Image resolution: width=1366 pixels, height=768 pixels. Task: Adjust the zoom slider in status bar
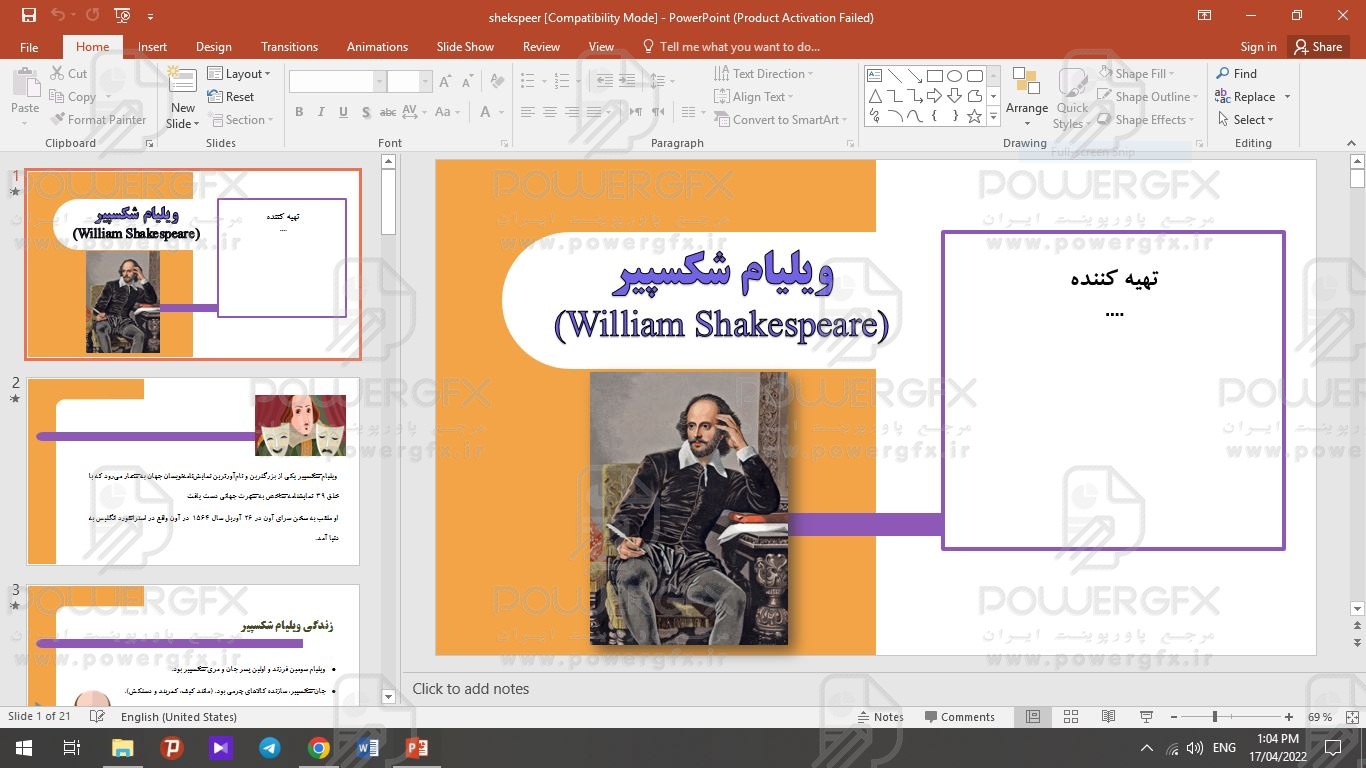coord(1214,717)
